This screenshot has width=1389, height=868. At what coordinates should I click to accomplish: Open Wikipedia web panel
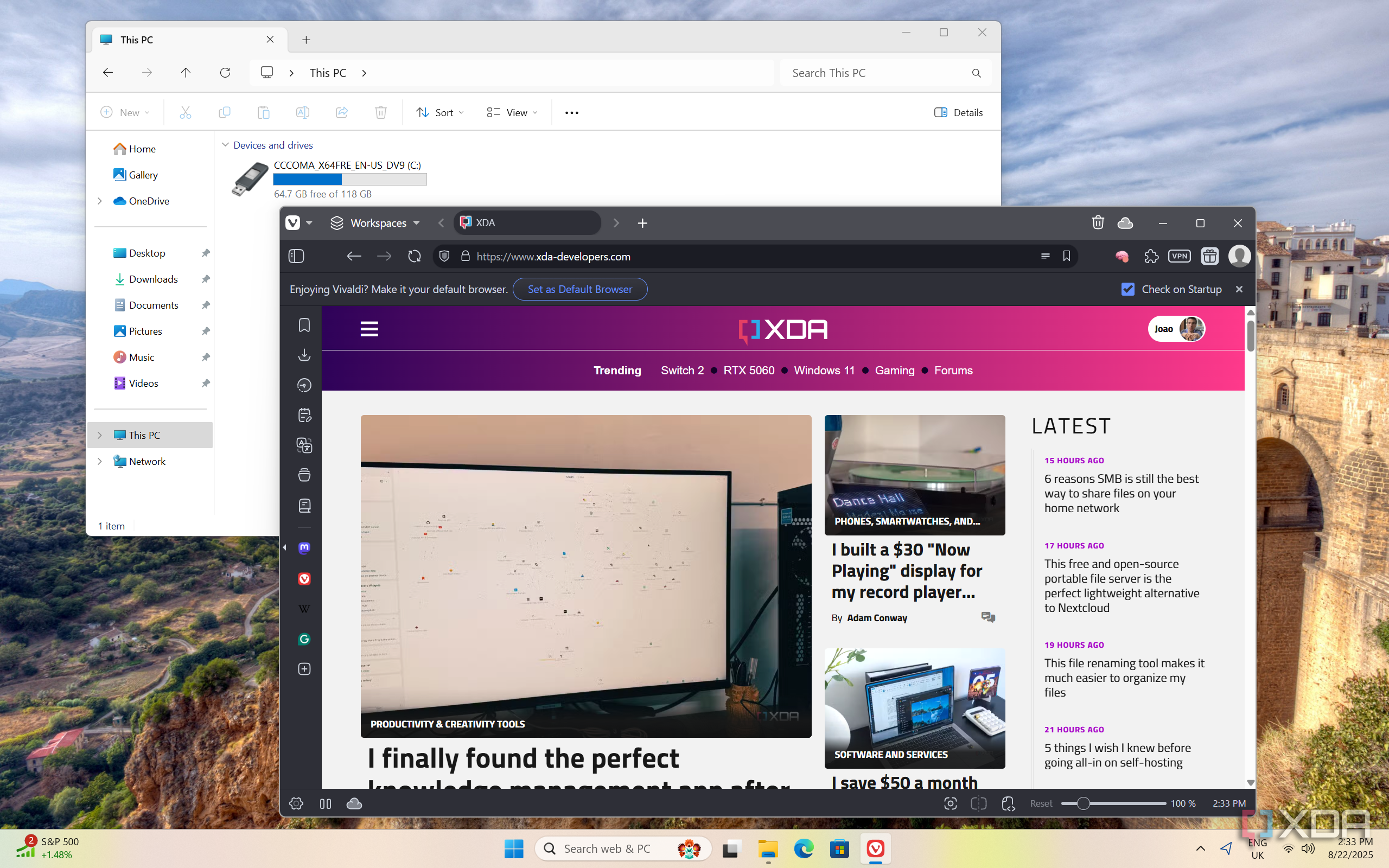coord(304,609)
